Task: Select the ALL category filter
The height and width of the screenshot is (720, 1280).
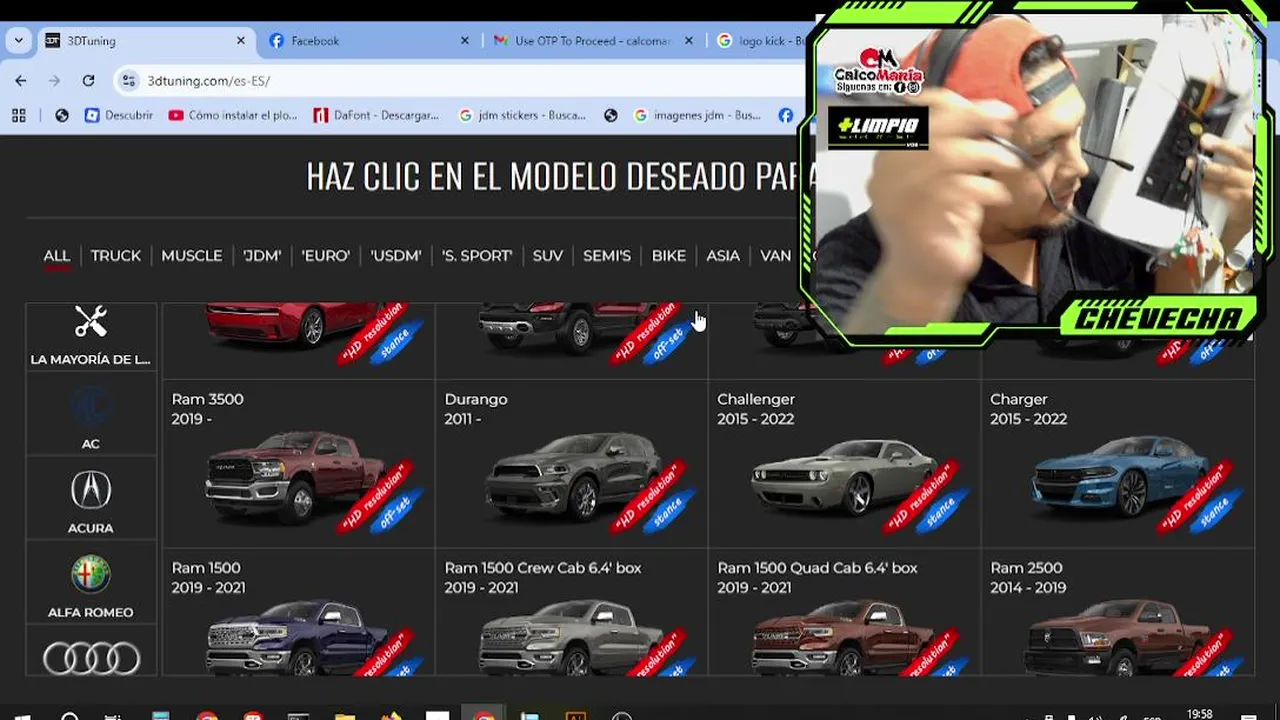Action: point(57,256)
